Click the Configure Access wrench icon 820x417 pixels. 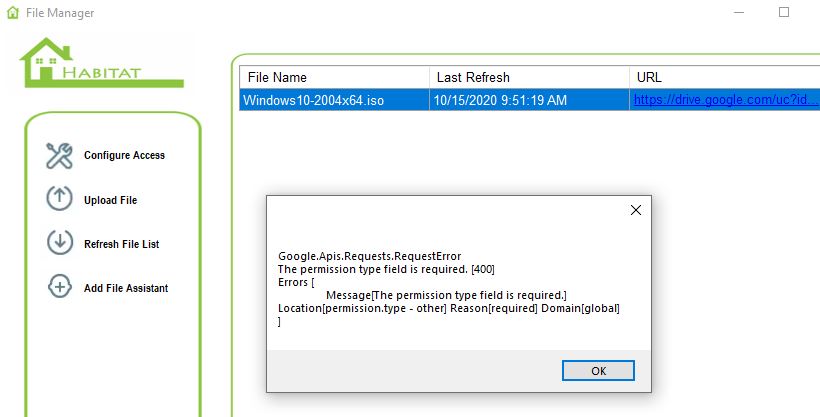pos(60,156)
